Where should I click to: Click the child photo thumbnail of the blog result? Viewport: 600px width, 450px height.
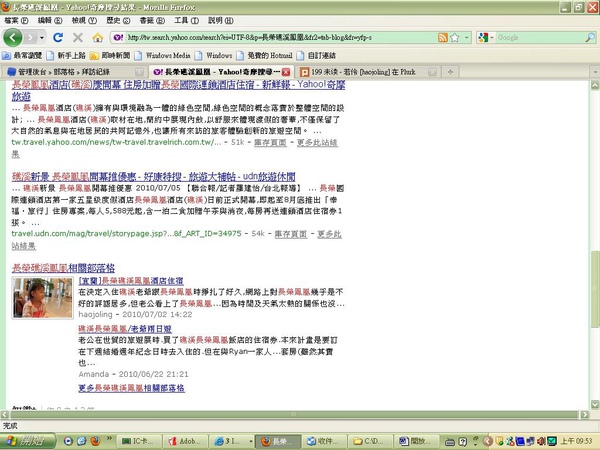[42, 298]
